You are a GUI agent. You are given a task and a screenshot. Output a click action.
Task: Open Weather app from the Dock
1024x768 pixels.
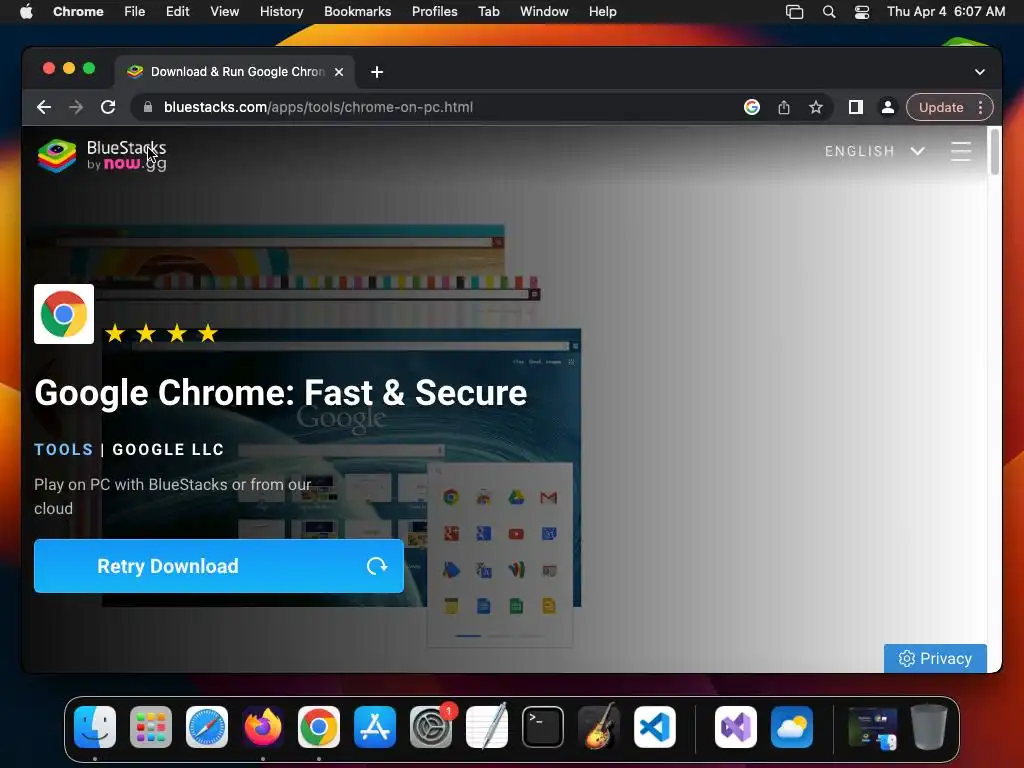coord(792,727)
